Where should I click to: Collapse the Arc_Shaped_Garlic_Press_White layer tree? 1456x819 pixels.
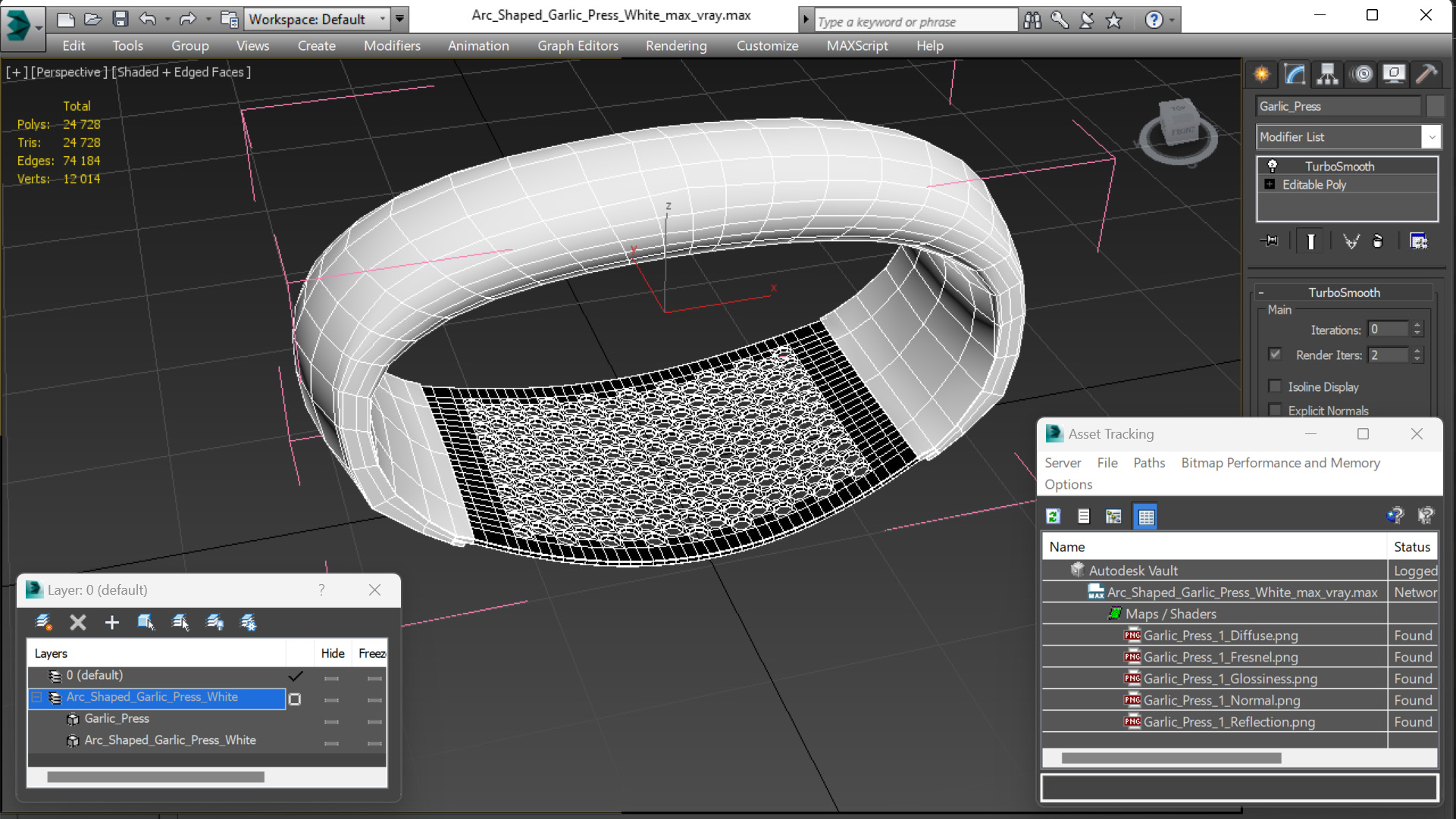pyautogui.click(x=36, y=697)
